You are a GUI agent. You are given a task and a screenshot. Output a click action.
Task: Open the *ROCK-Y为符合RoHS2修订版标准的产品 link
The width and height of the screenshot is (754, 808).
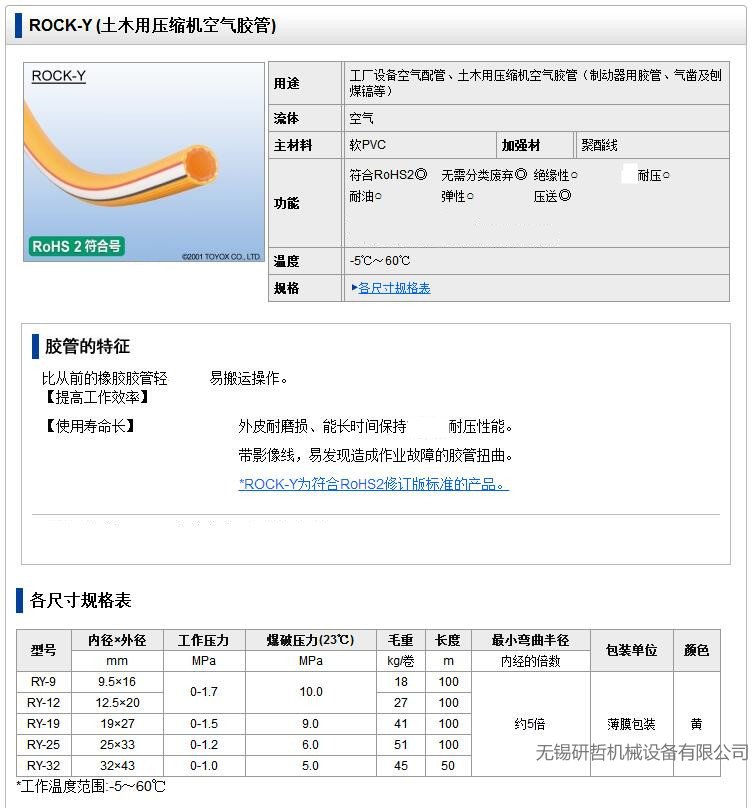[374, 484]
